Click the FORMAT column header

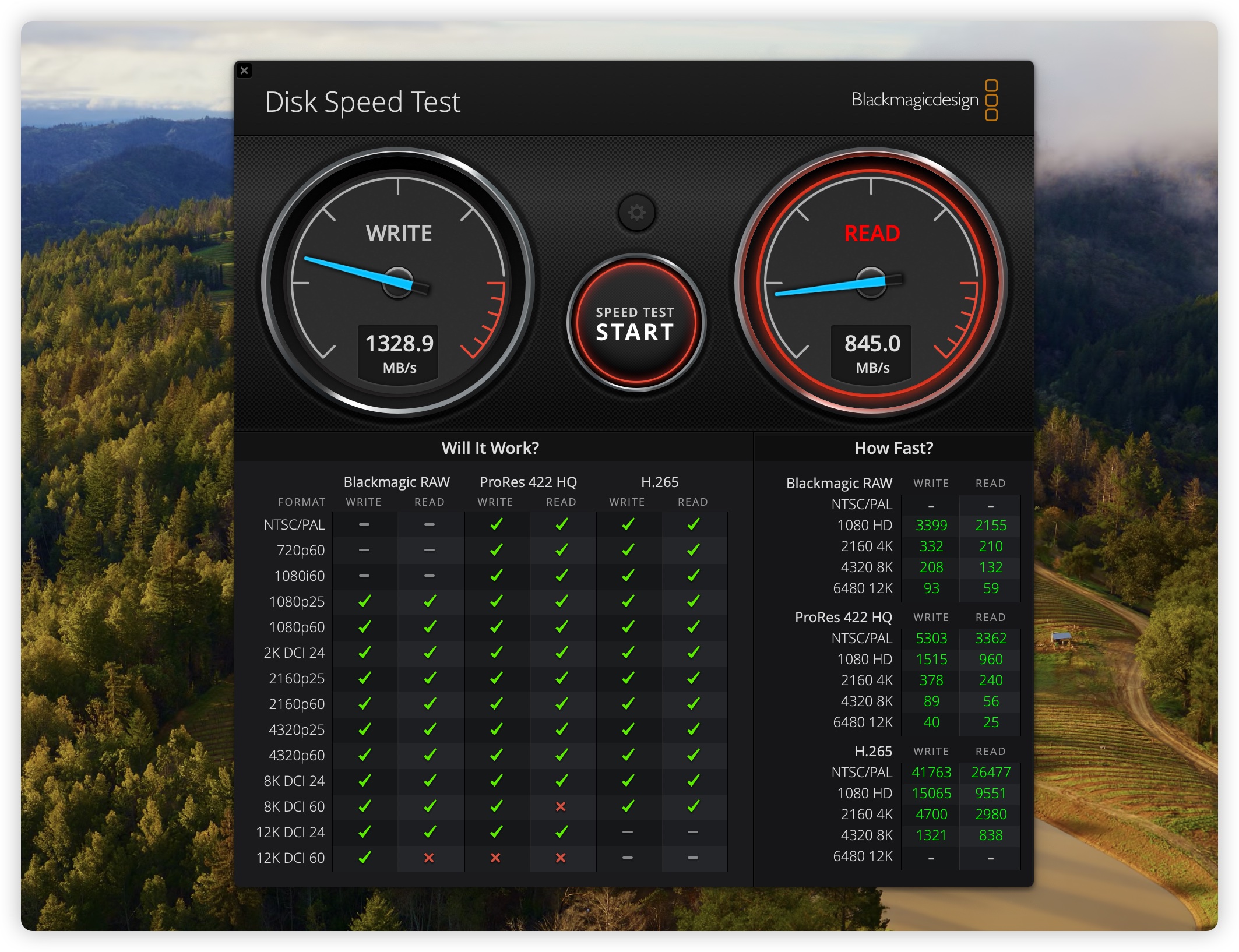301,502
